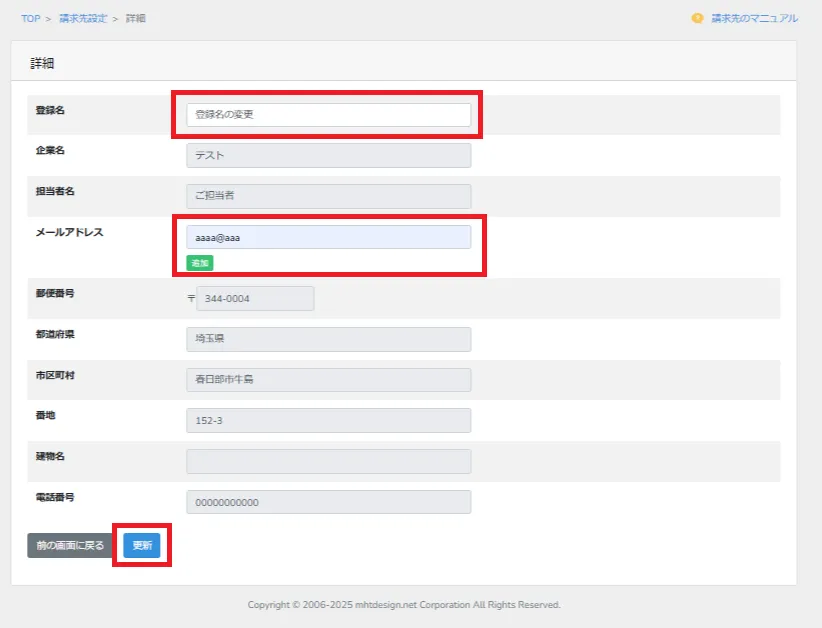Click the yellow help icon beside the manual link
The width and height of the screenshot is (822, 628).
(697, 18)
